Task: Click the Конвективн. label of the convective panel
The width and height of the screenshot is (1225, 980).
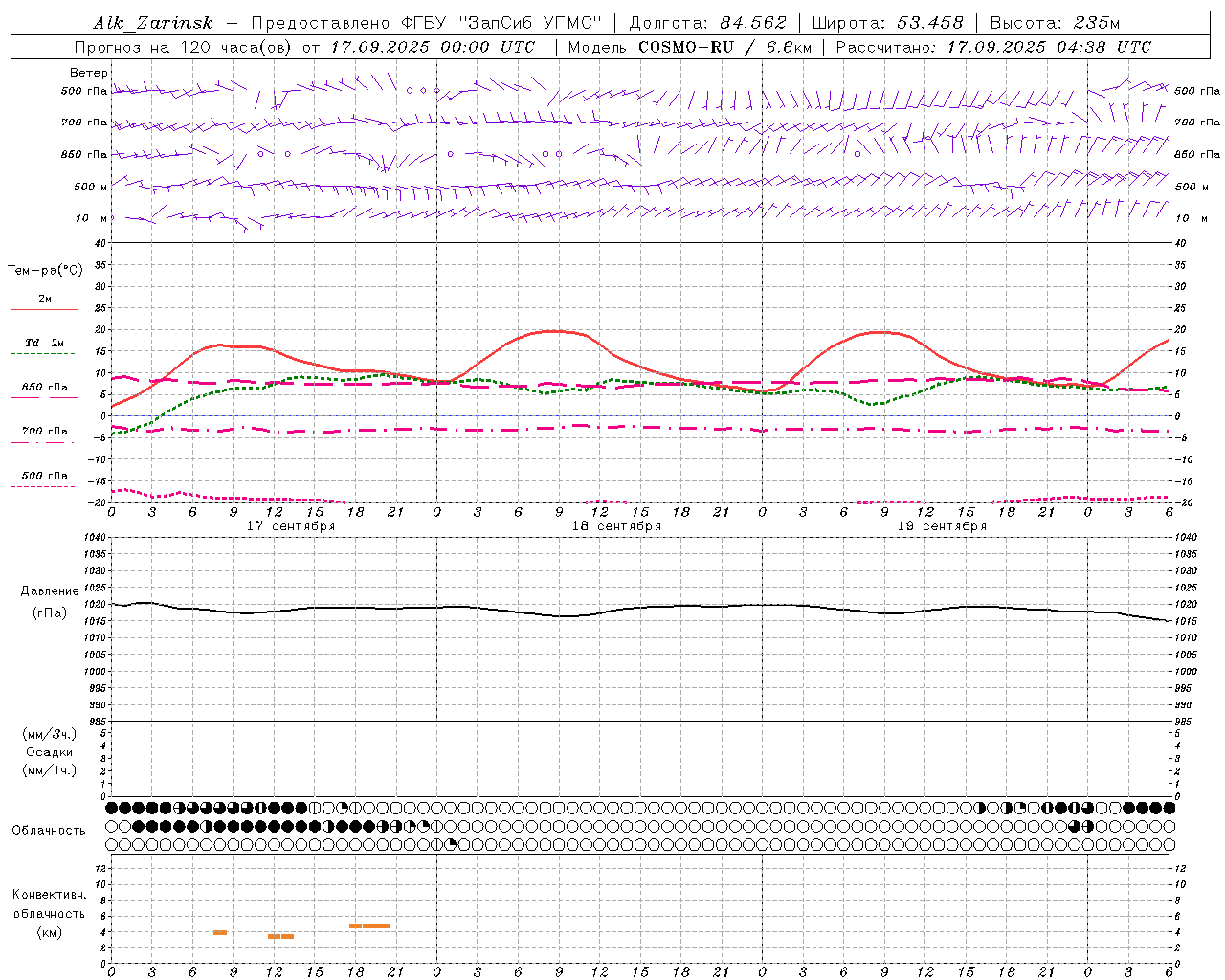Action: click(49, 895)
